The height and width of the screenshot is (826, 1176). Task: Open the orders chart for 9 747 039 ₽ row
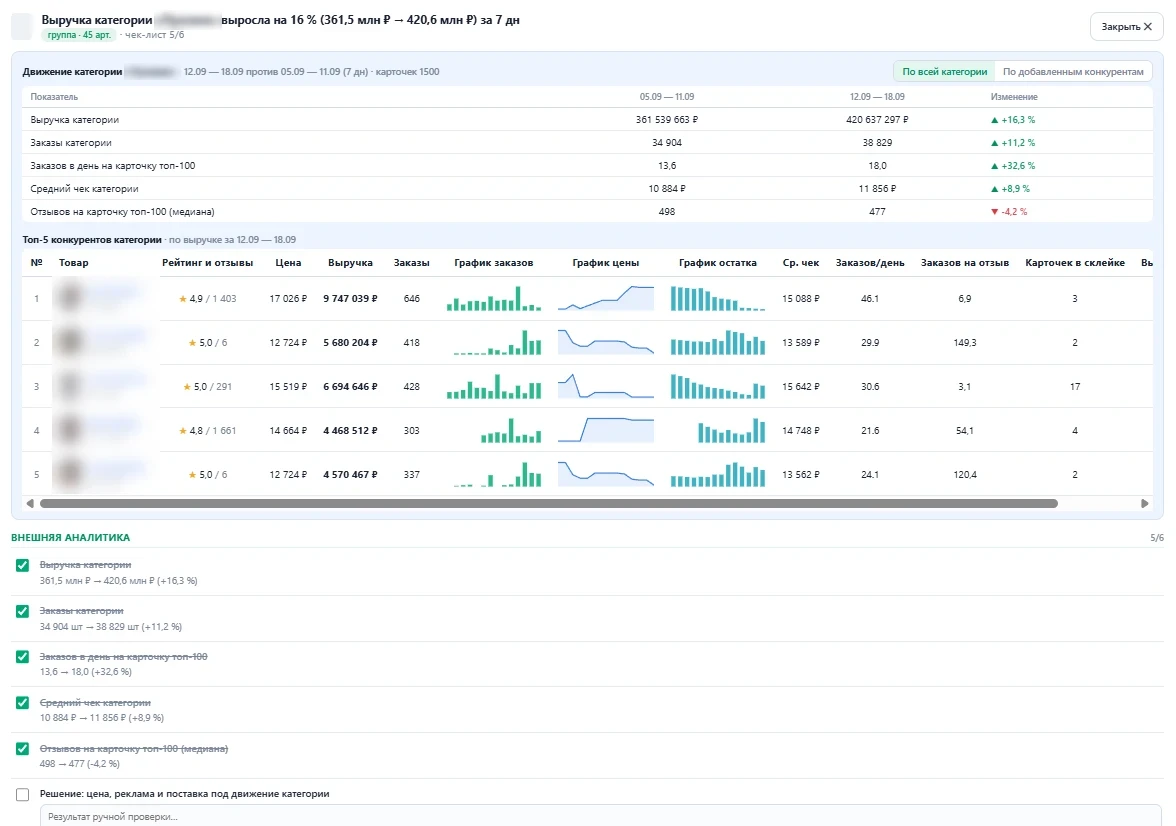[x=494, y=298]
